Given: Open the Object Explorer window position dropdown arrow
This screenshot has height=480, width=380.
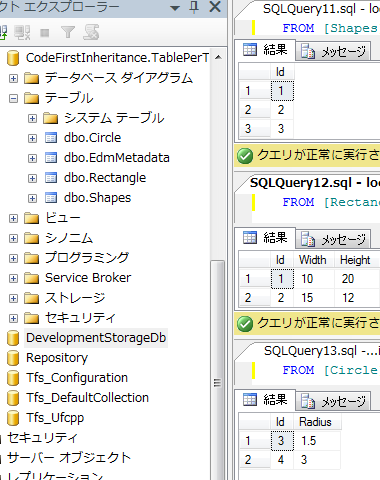Looking at the screenshot, I should 175,8.
